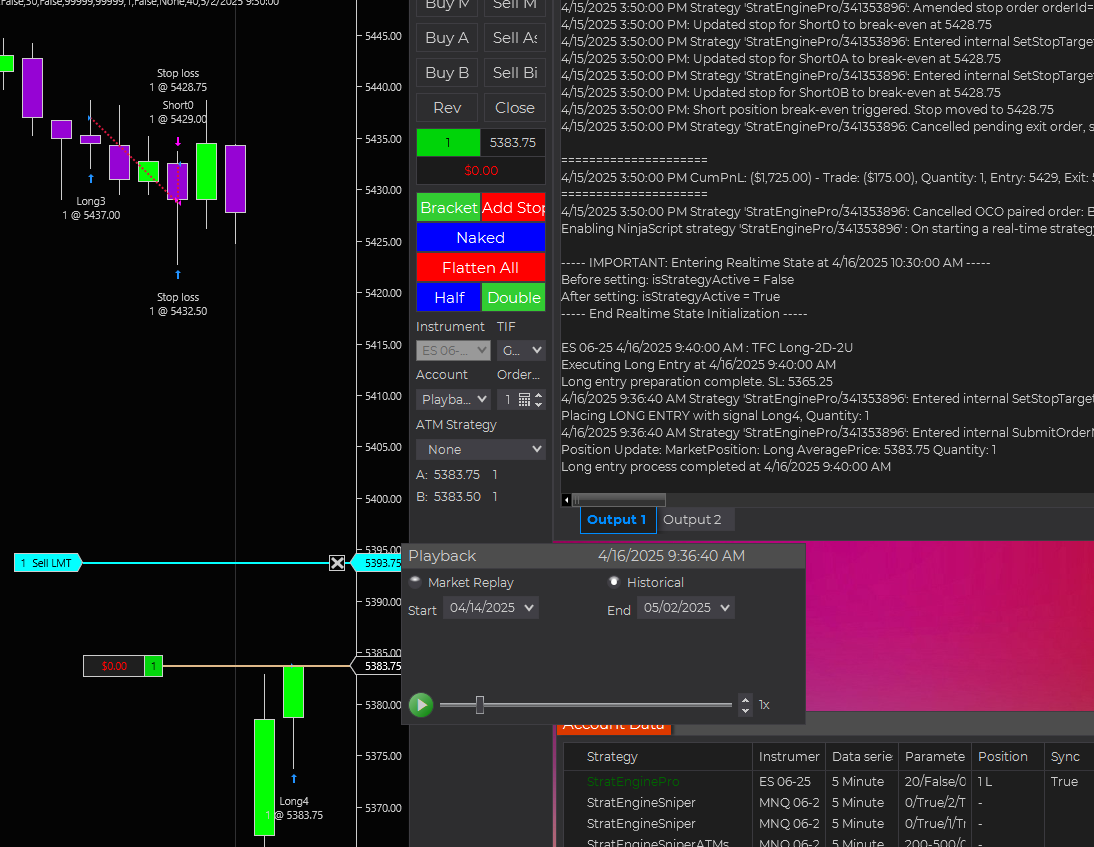
Task: Click the Buy Ask button
Action: tap(447, 38)
